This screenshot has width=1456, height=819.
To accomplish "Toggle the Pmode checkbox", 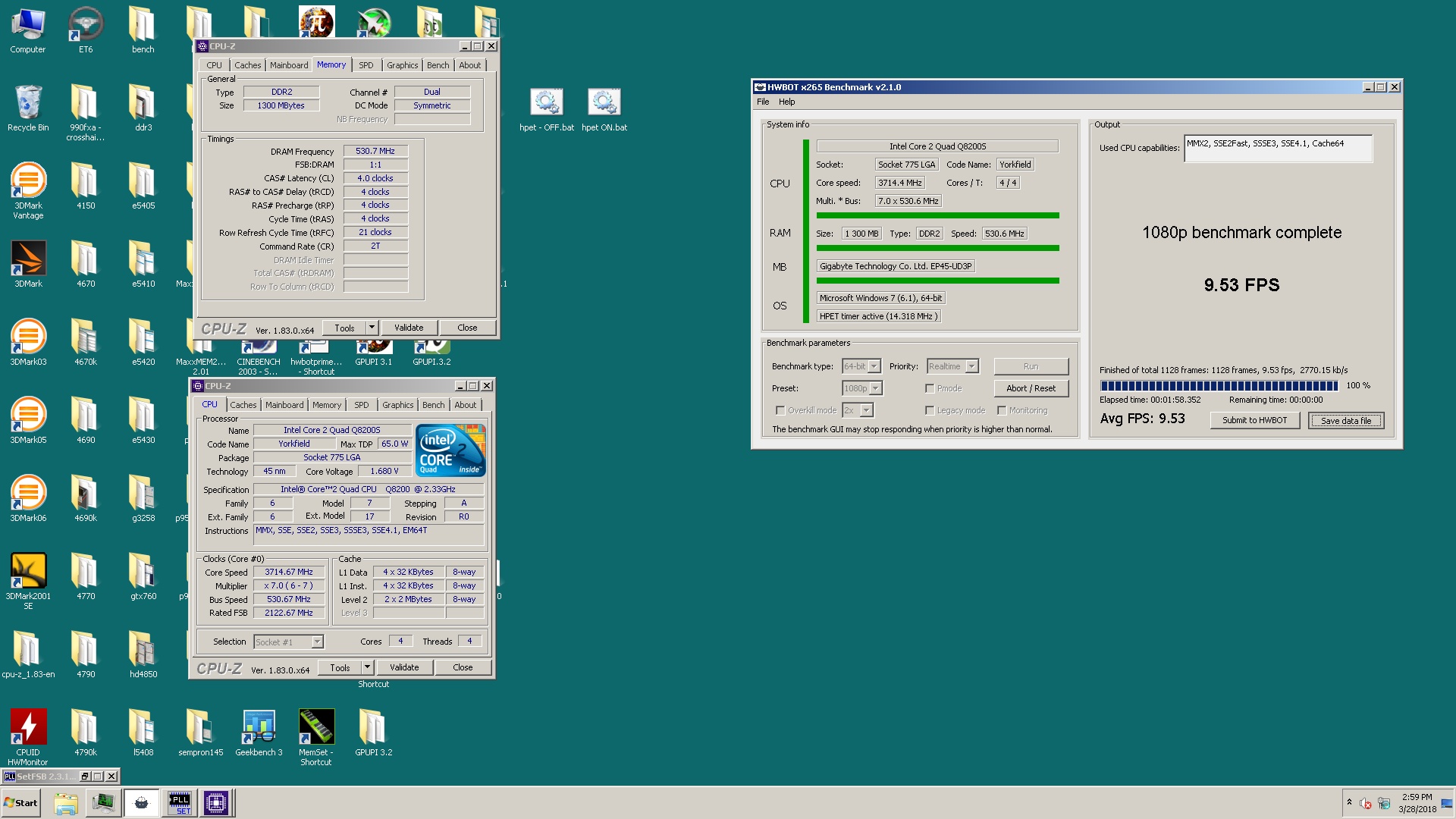I will click(930, 388).
